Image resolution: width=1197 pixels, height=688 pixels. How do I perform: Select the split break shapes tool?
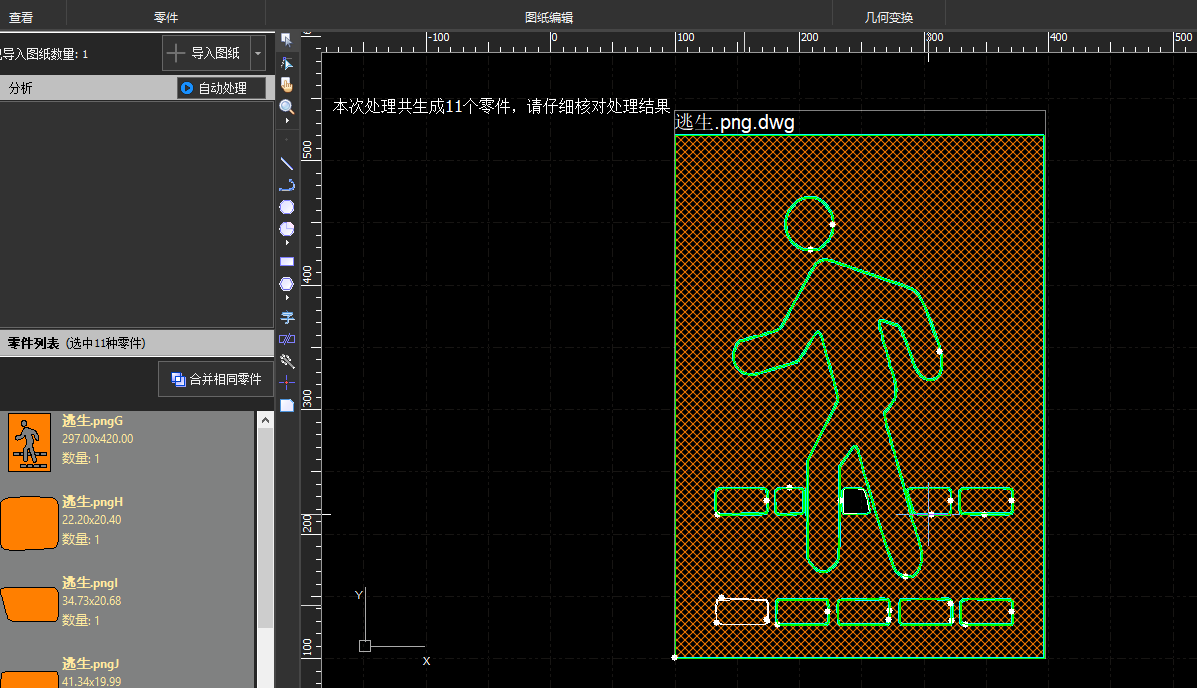287,339
